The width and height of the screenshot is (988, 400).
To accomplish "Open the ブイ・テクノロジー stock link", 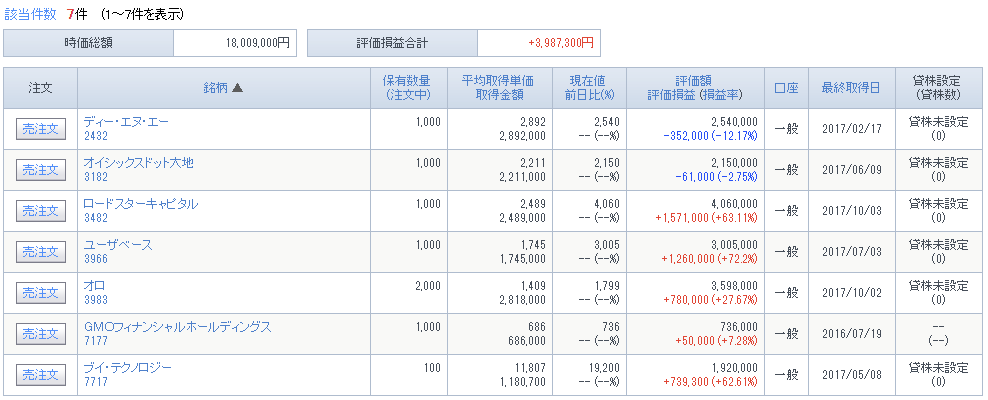I will pos(127,368).
